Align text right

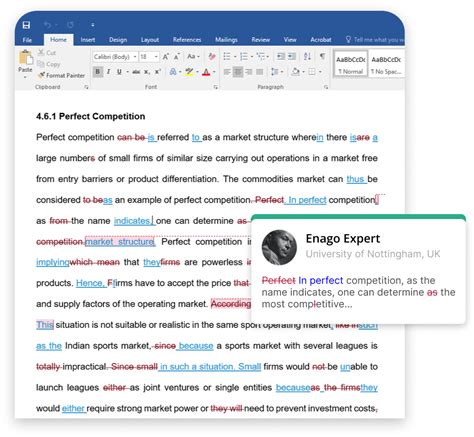pos(249,72)
